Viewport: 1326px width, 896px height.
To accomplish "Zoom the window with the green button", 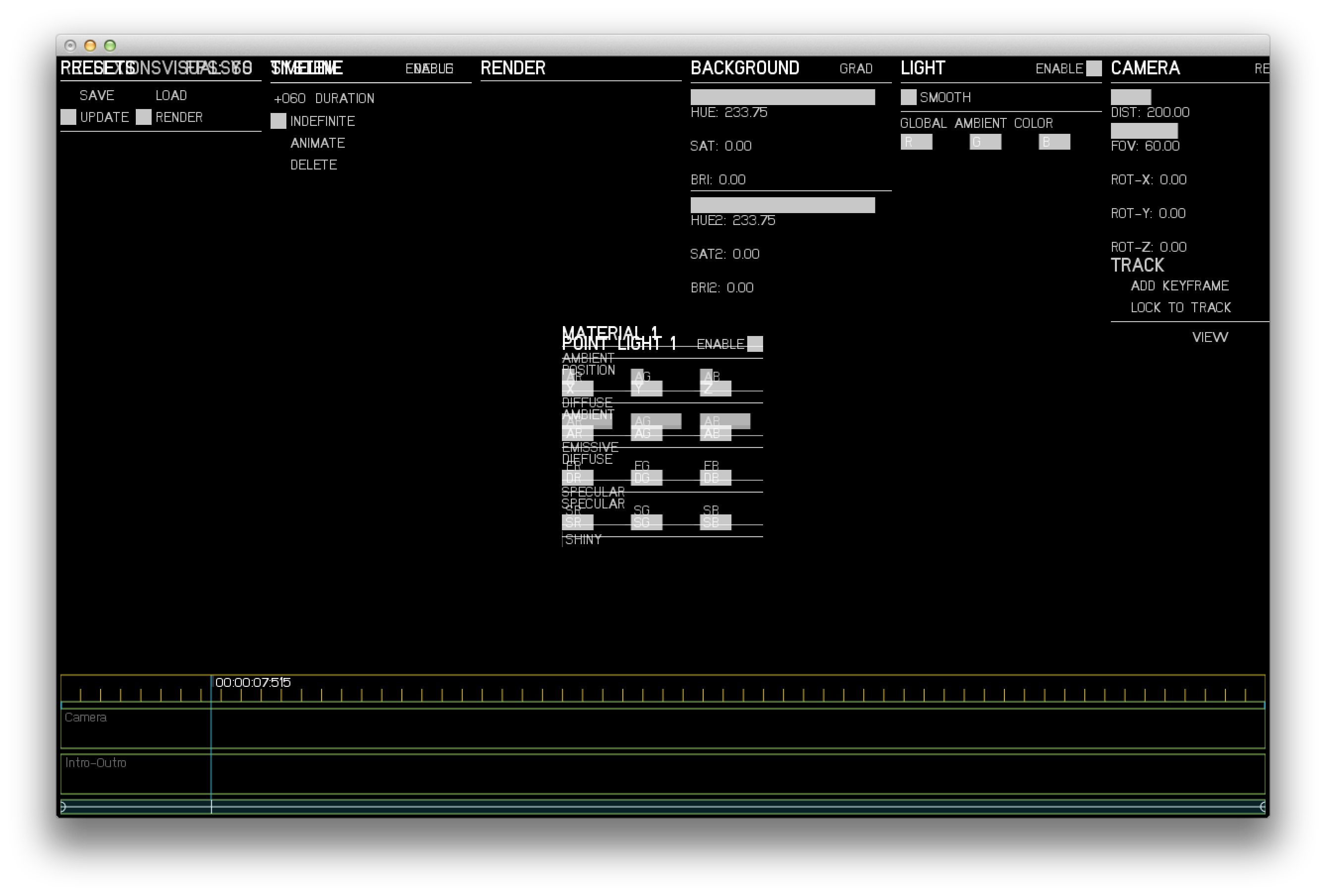I will point(110,45).
